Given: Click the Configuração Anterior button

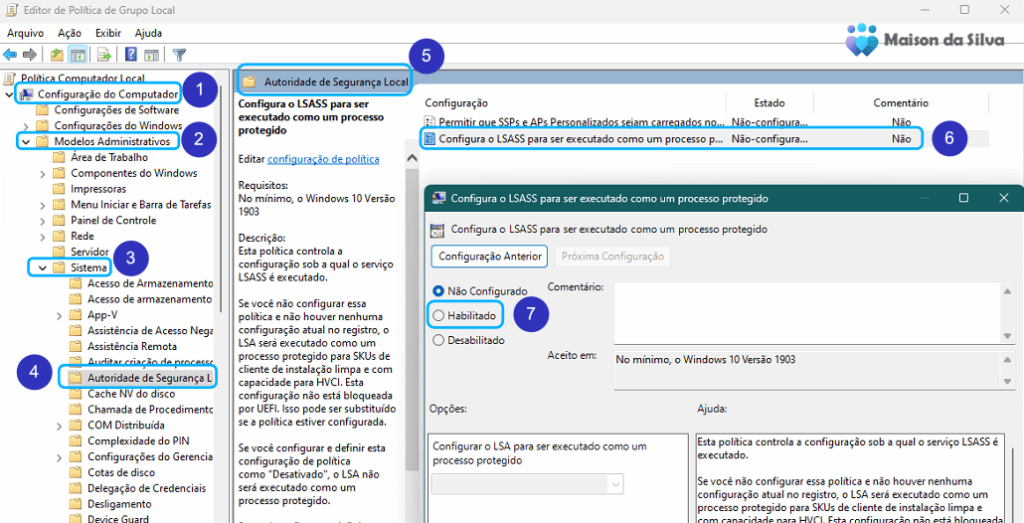Looking at the screenshot, I should pos(489,256).
